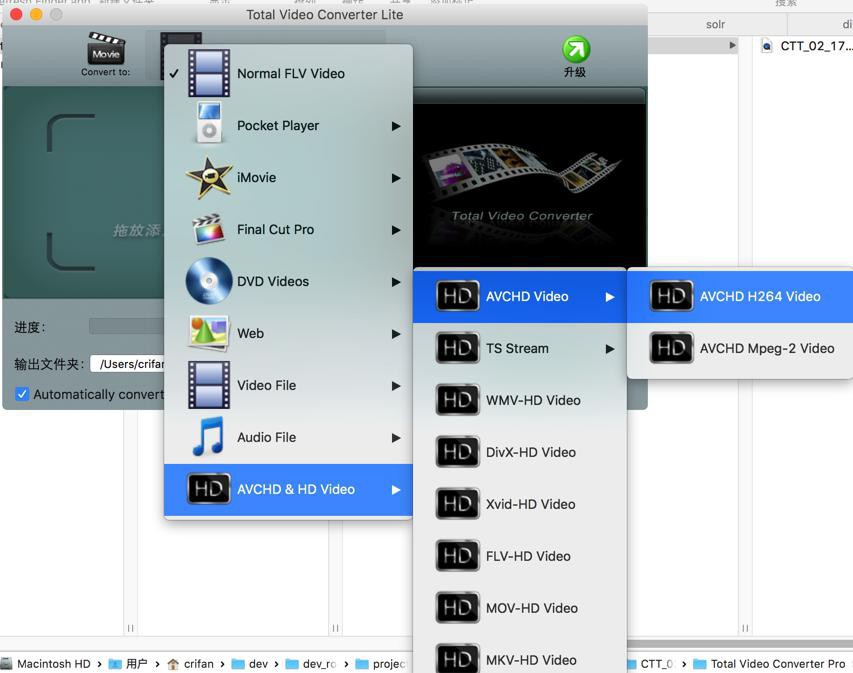Select MOV-HD Video menu entry

pyautogui.click(x=520, y=608)
